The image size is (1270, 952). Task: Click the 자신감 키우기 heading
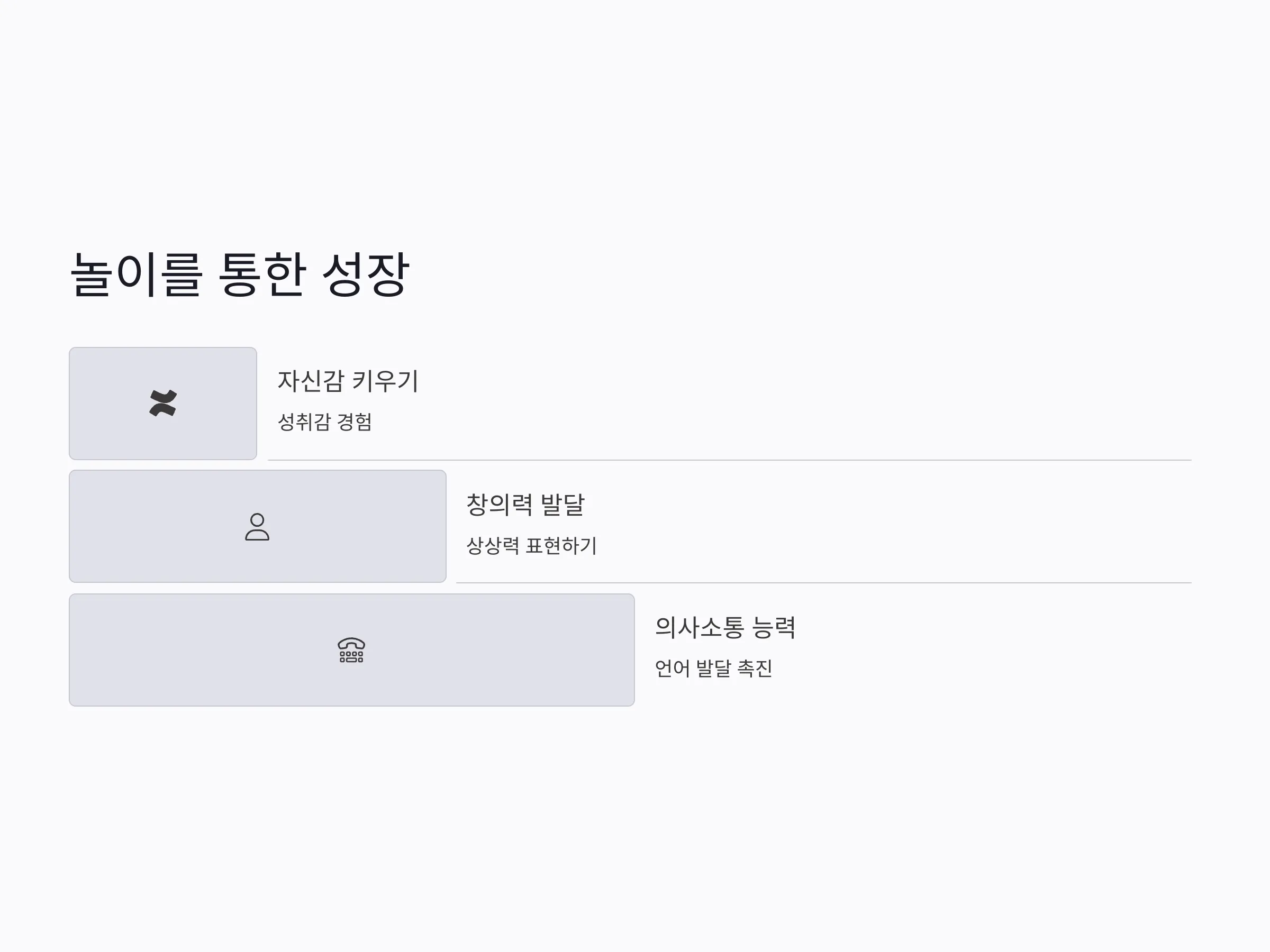pos(349,381)
